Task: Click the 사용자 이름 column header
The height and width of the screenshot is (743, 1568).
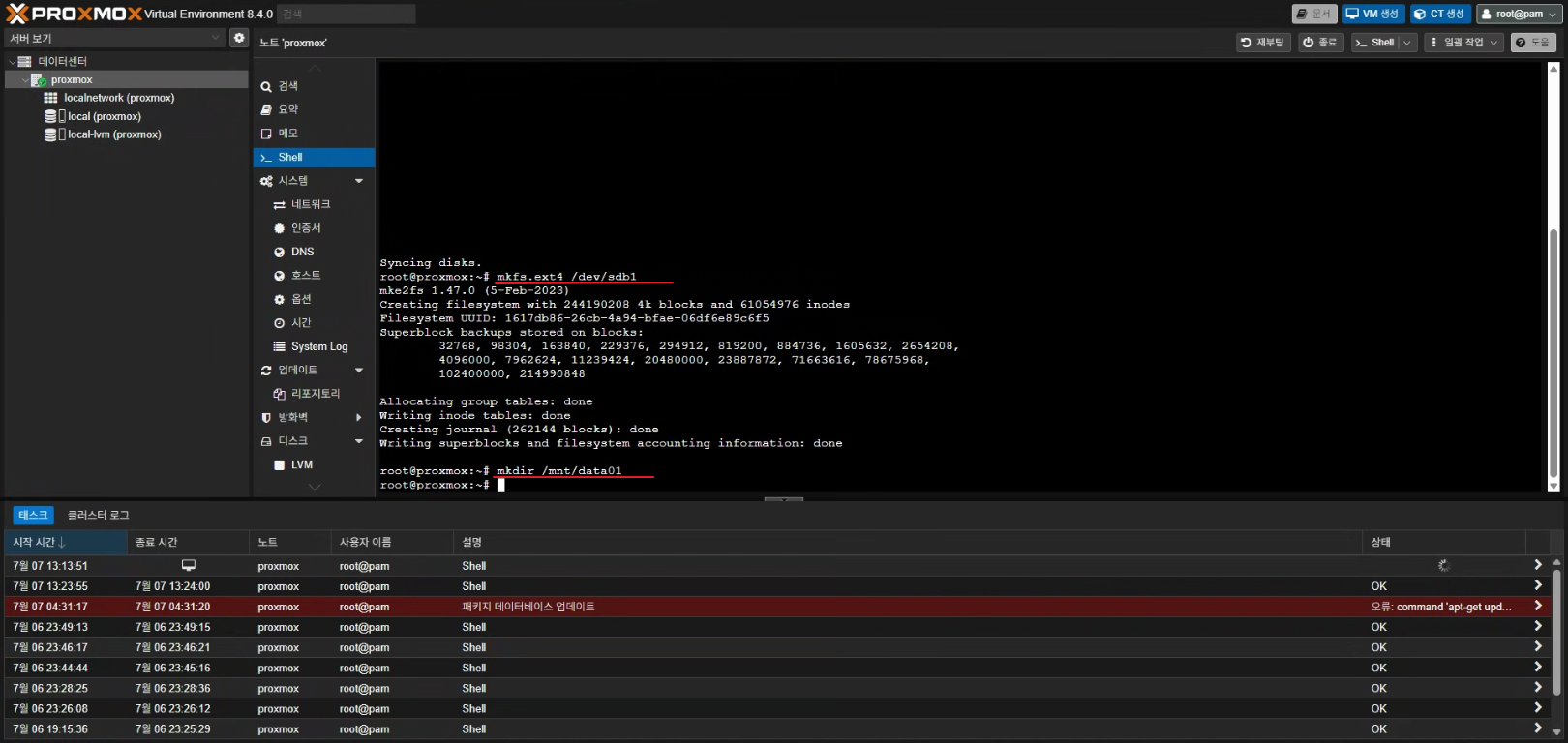Action: point(392,543)
